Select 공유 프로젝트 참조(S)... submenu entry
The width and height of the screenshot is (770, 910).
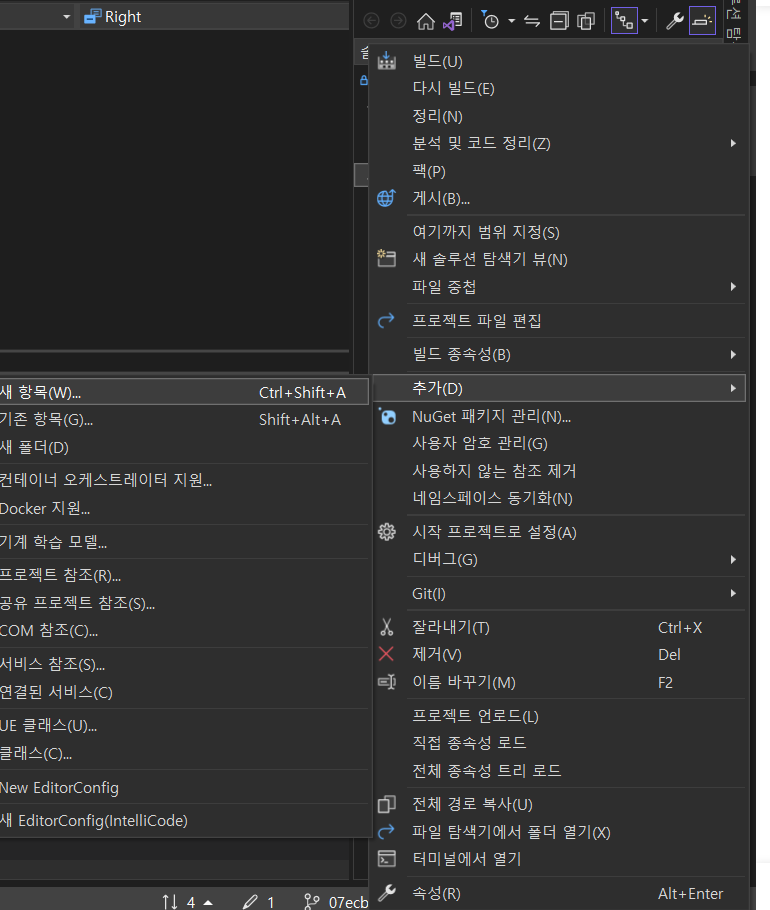point(184,602)
